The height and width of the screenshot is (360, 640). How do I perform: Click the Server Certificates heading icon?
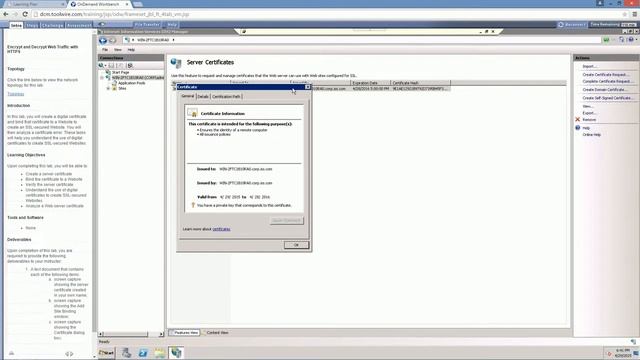click(176, 62)
